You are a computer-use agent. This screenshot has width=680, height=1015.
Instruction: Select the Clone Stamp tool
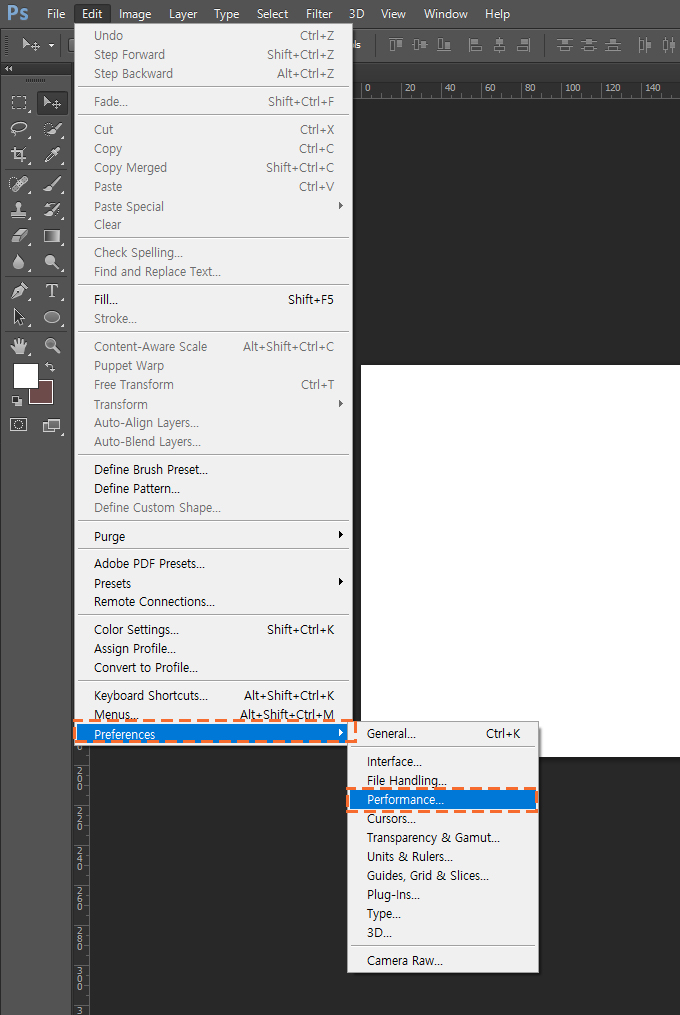pos(19,210)
